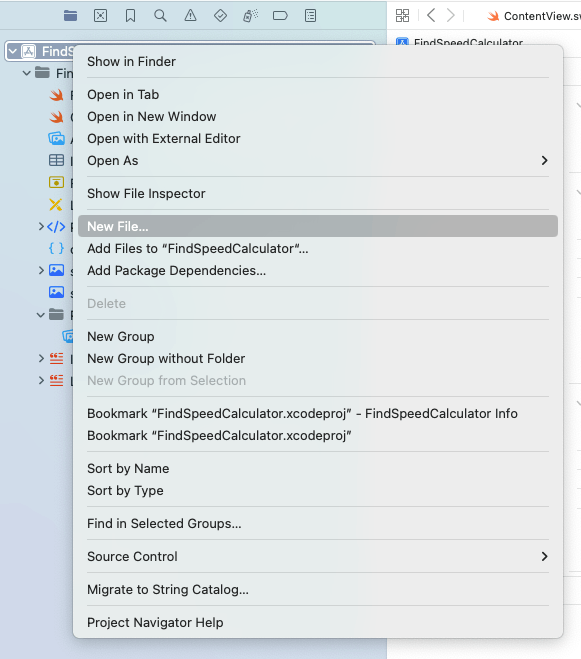Open the Debug navigator spray icon
Viewport: 581px width, 659px height.
tap(251, 16)
